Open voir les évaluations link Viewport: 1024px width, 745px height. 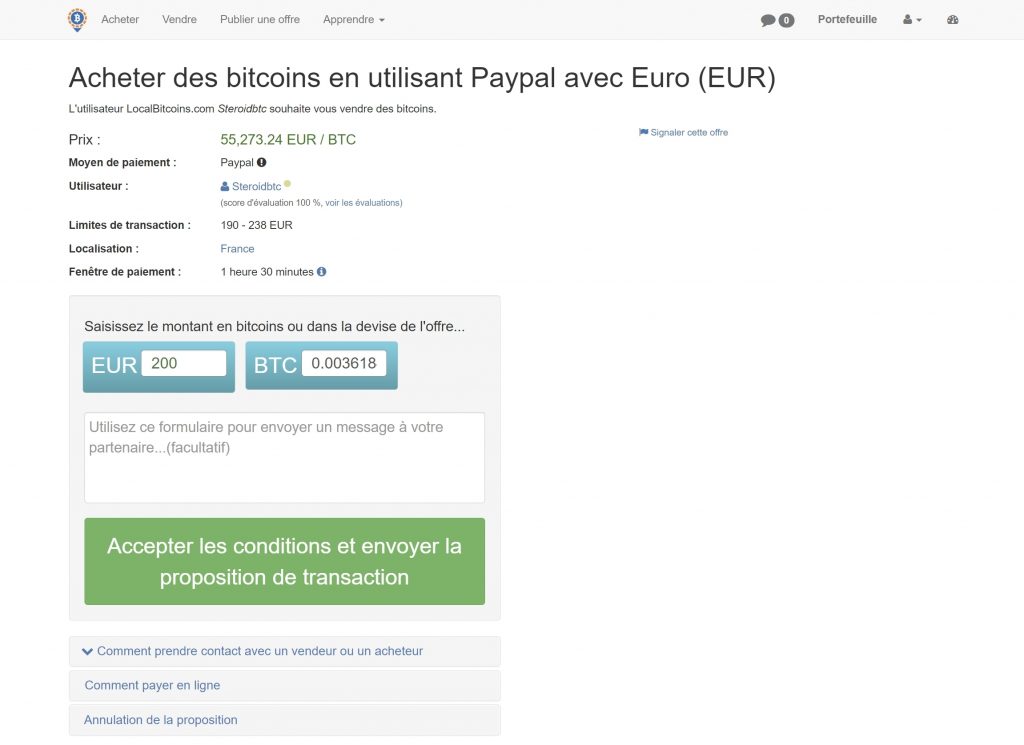pos(362,202)
